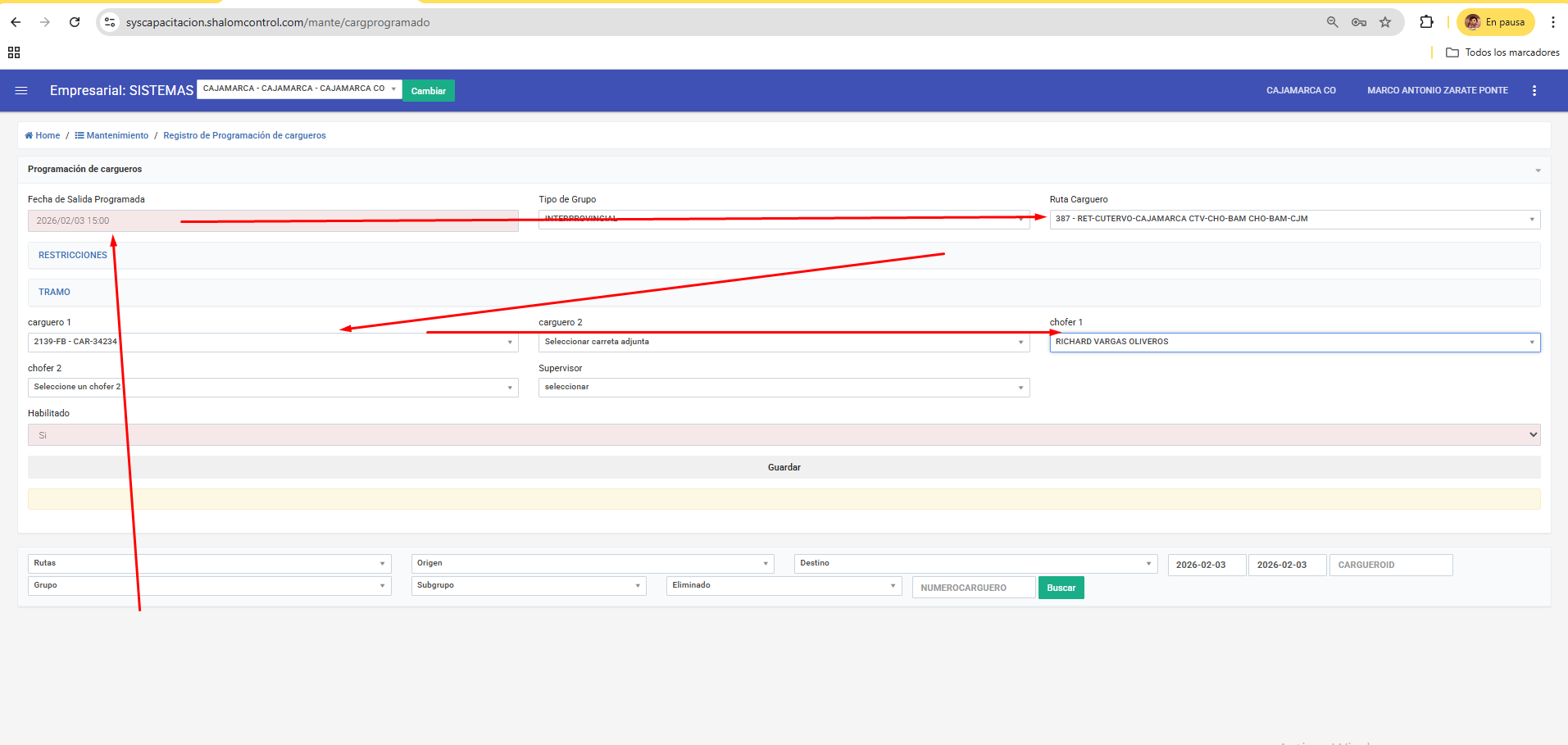Screen dimensions: 1568x745
Task: Open the hamburger sidebar menu
Action: point(21,90)
